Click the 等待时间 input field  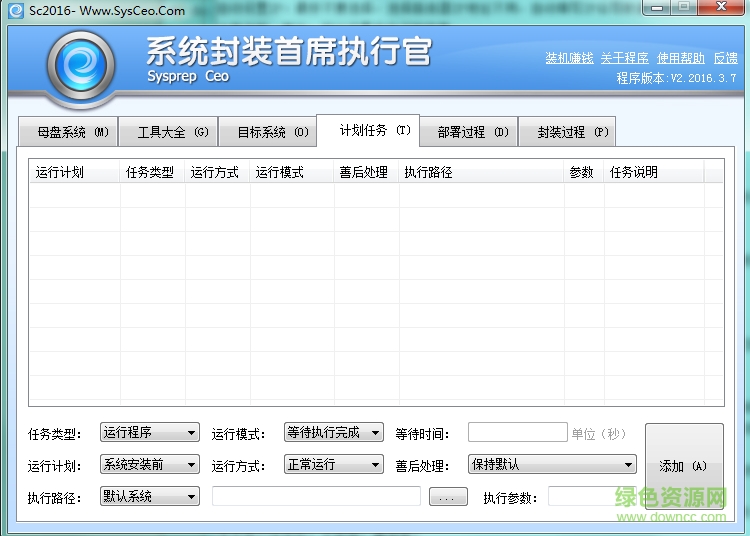[517, 433]
